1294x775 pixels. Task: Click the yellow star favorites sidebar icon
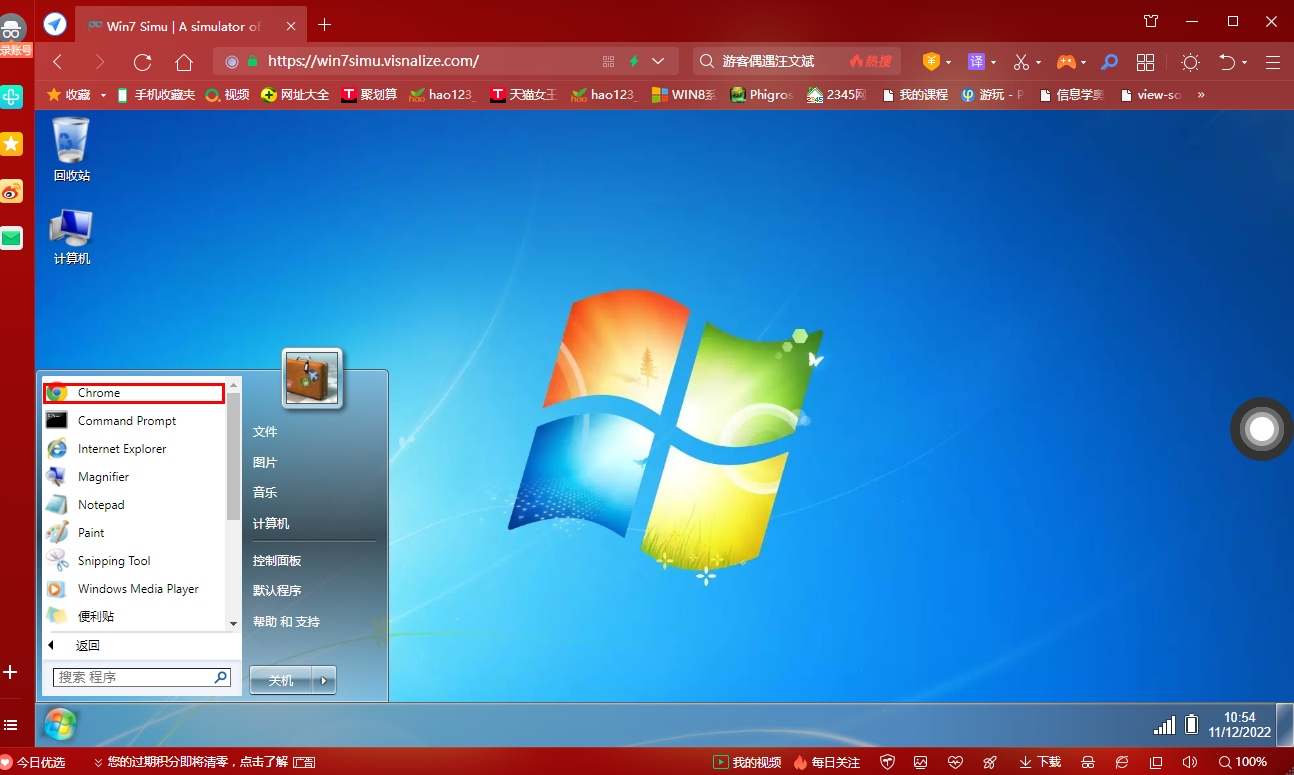click(11, 145)
